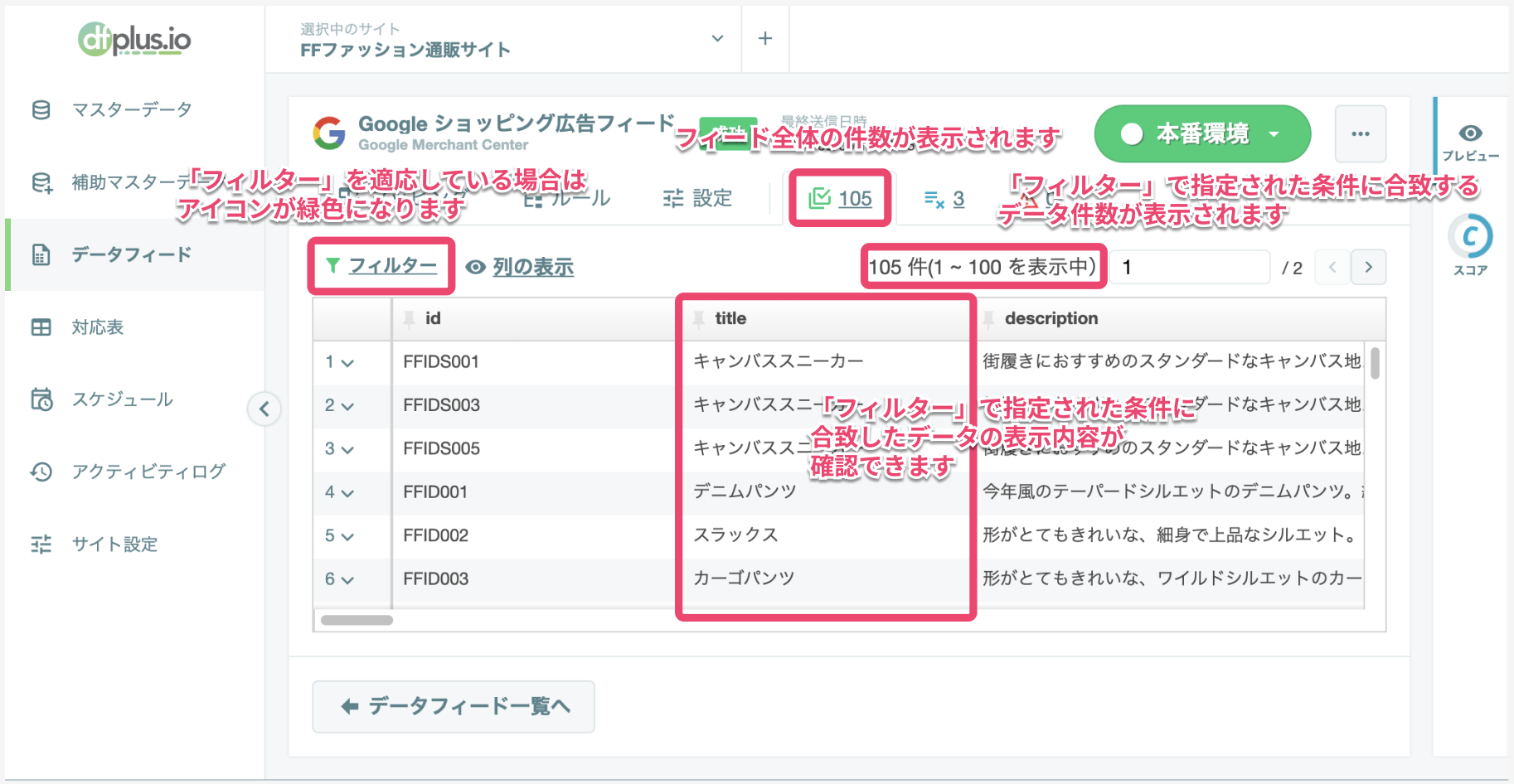Click the マスターデータ database icon
The height and width of the screenshot is (784, 1514).
pos(41,109)
